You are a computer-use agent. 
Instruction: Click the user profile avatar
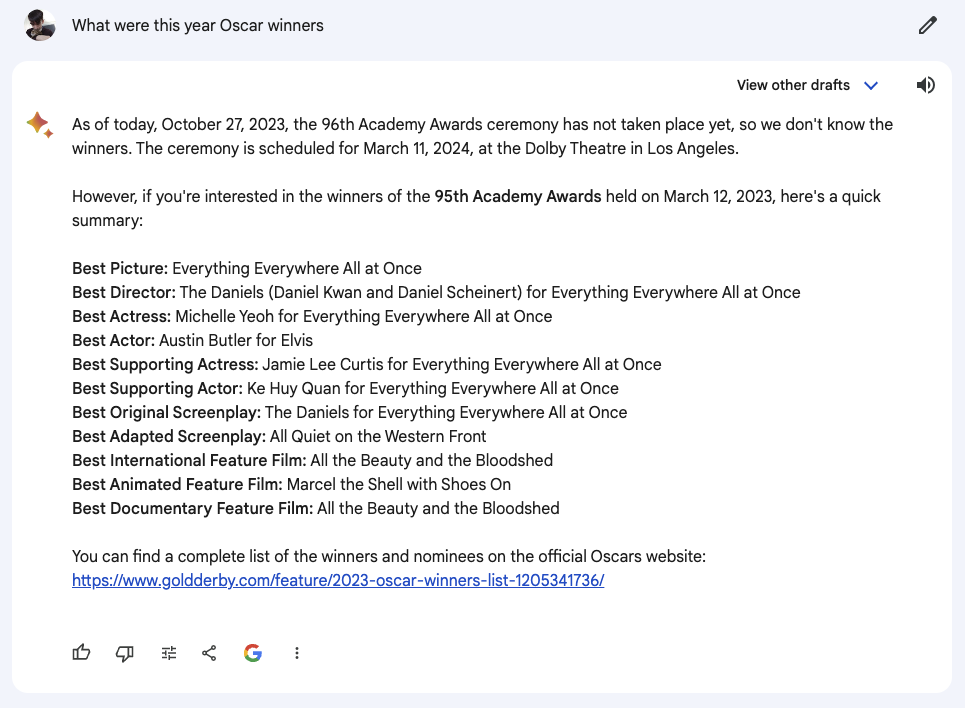point(40,25)
